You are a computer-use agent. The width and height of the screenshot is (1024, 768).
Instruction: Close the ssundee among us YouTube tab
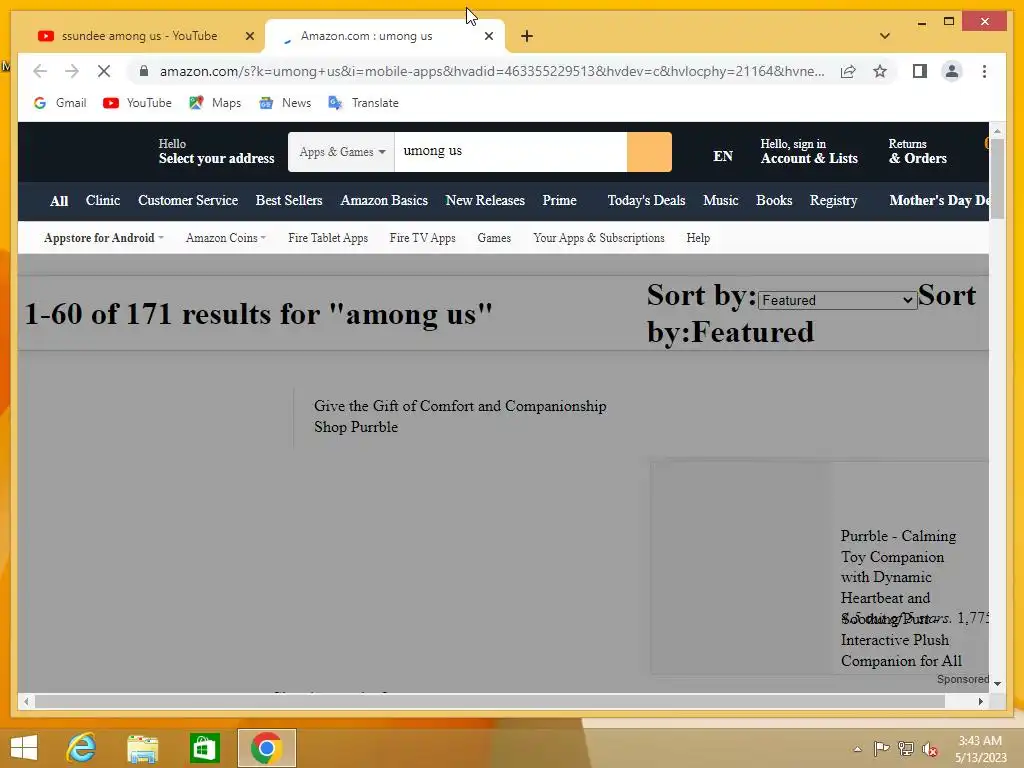(x=249, y=36)
